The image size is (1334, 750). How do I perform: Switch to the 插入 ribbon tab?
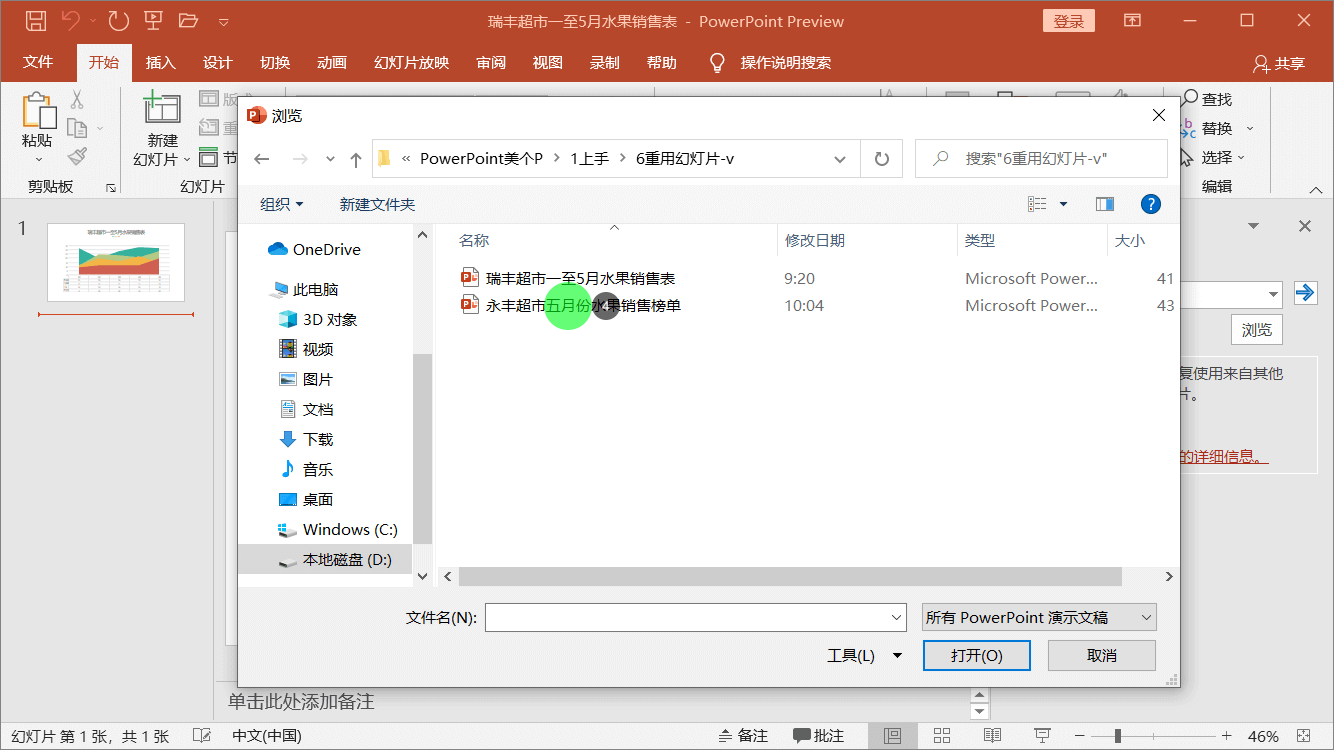point(160,62)
